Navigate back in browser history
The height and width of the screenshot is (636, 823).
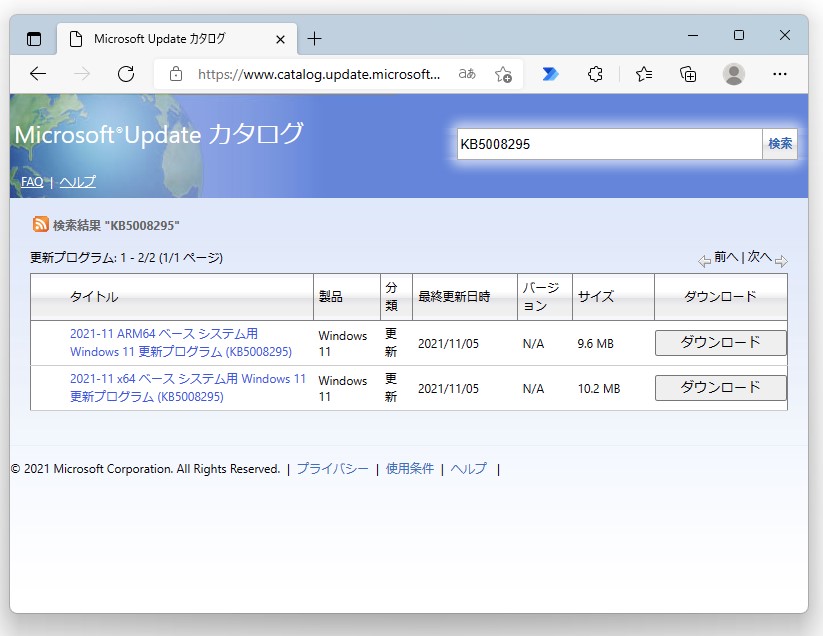36,73
